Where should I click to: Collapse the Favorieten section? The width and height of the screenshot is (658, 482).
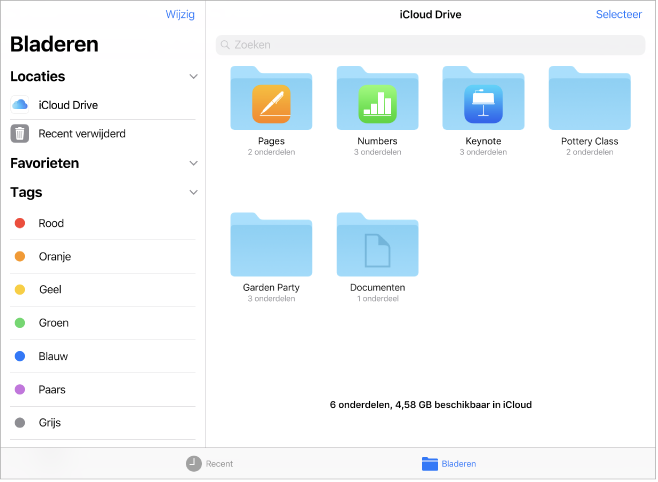[x=193, y=163]
